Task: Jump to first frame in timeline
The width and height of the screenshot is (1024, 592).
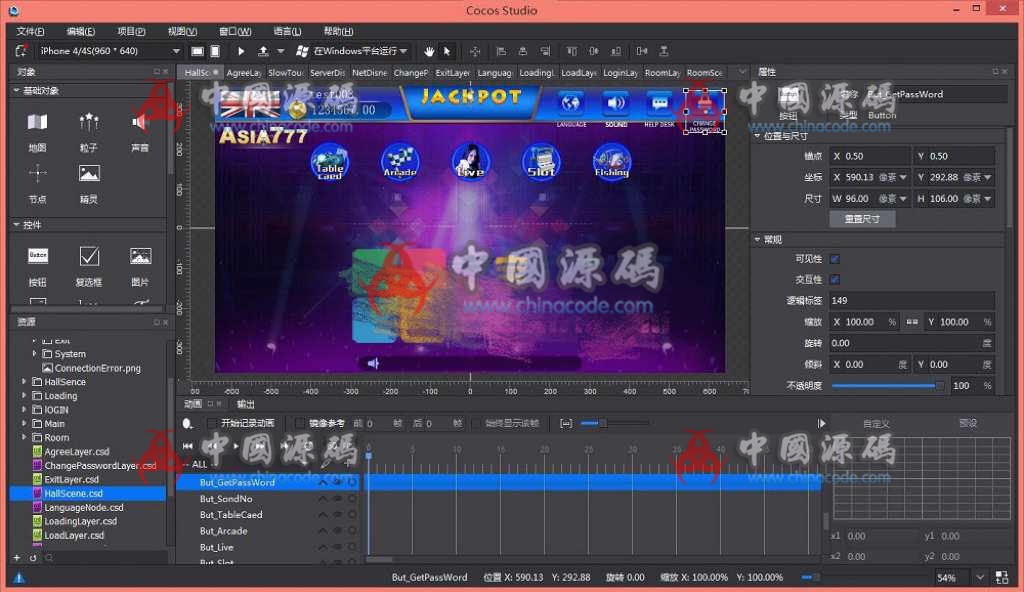Action: pyautogui.click(x=187, y=446)
